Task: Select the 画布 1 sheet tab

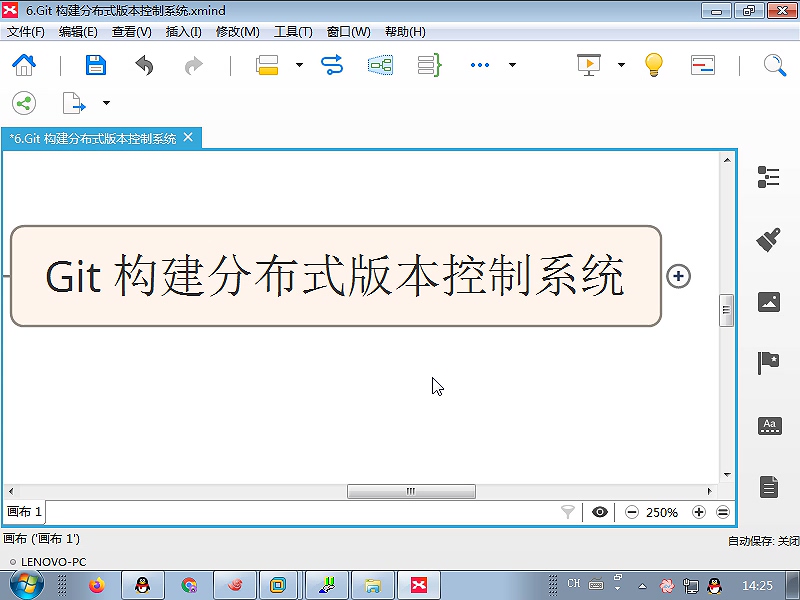Action: (24, 512)
